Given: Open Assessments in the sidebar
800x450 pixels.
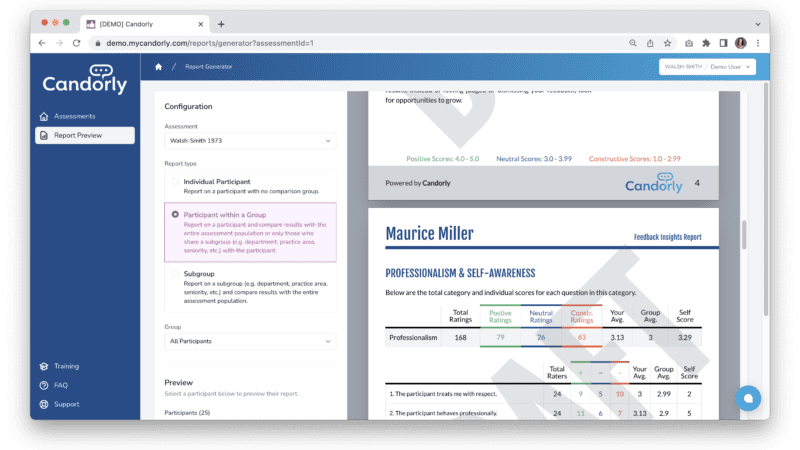Looking at the screenshot, I should [x=85, y=116].
